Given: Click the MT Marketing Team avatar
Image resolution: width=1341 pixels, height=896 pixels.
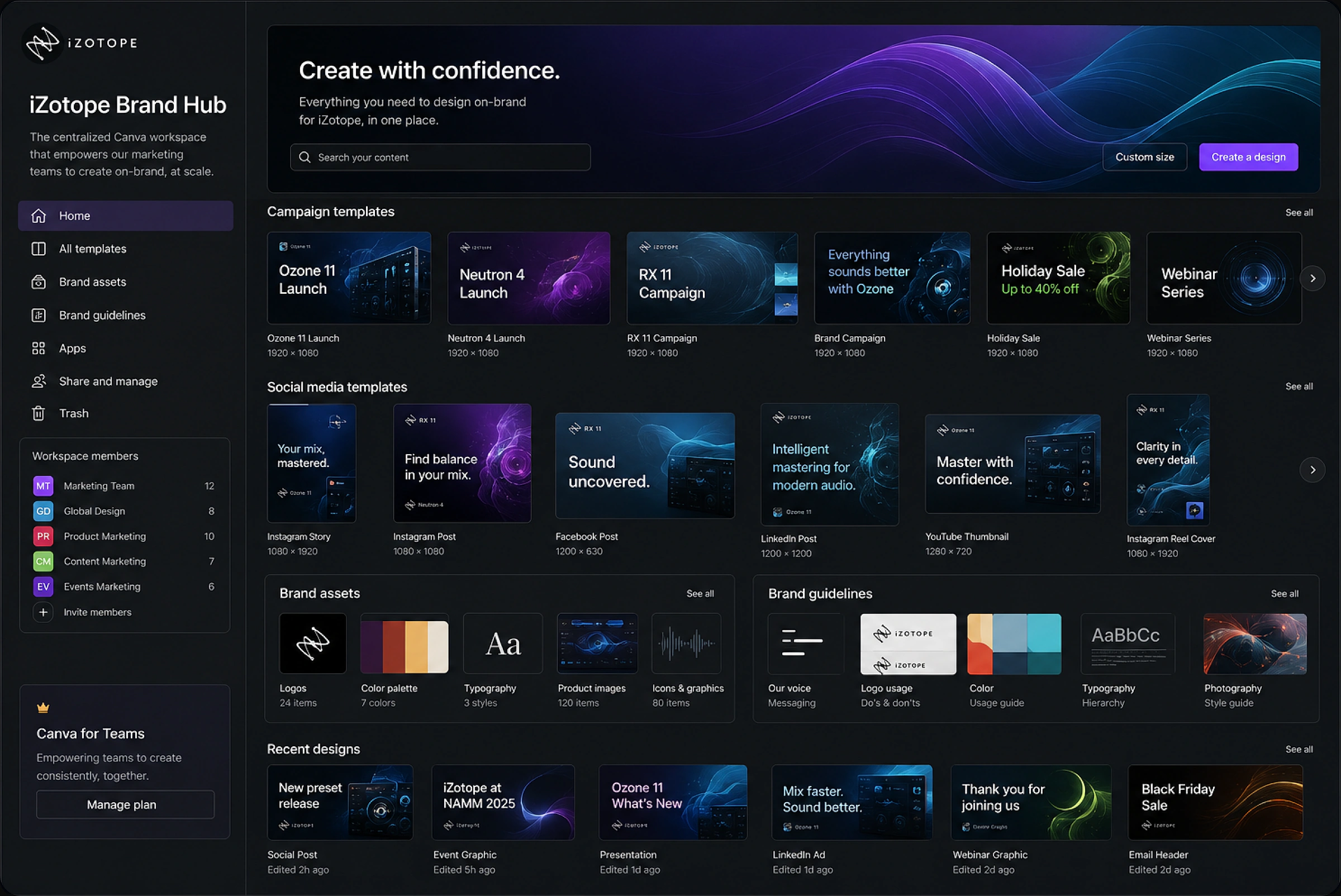Looking at the screenshot, I should (44, 486).
